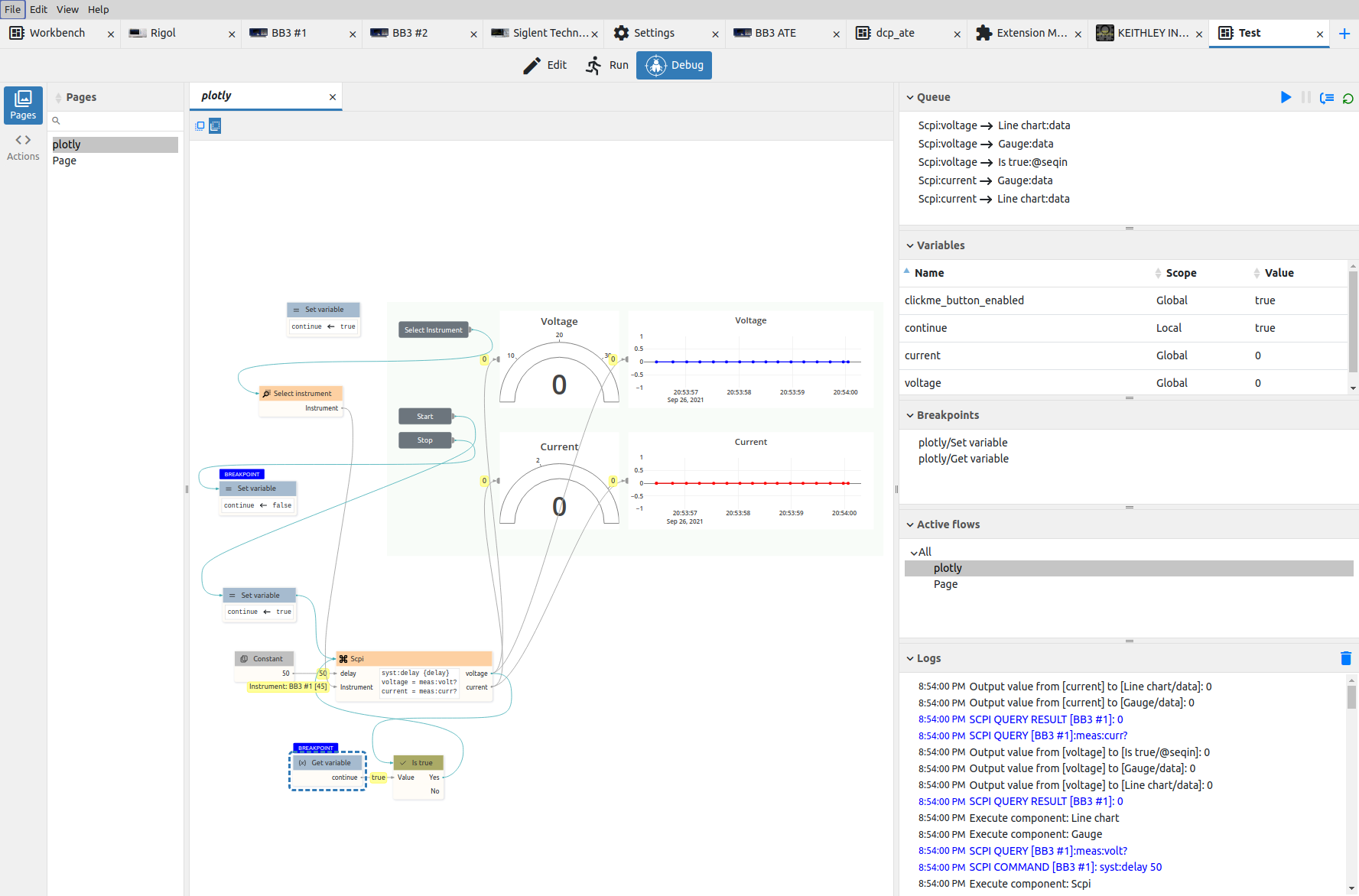Select plotly under Active flows

pyautogui.click(x=1129, y=568)
